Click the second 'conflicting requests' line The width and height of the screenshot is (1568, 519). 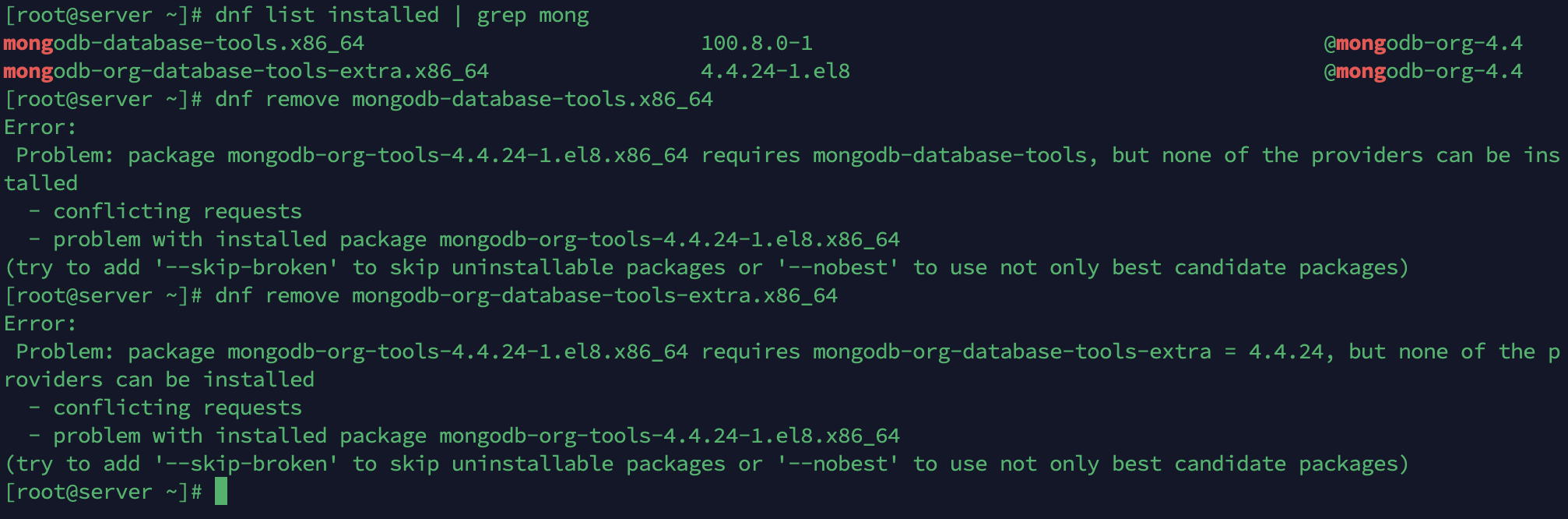click(178, 408)
